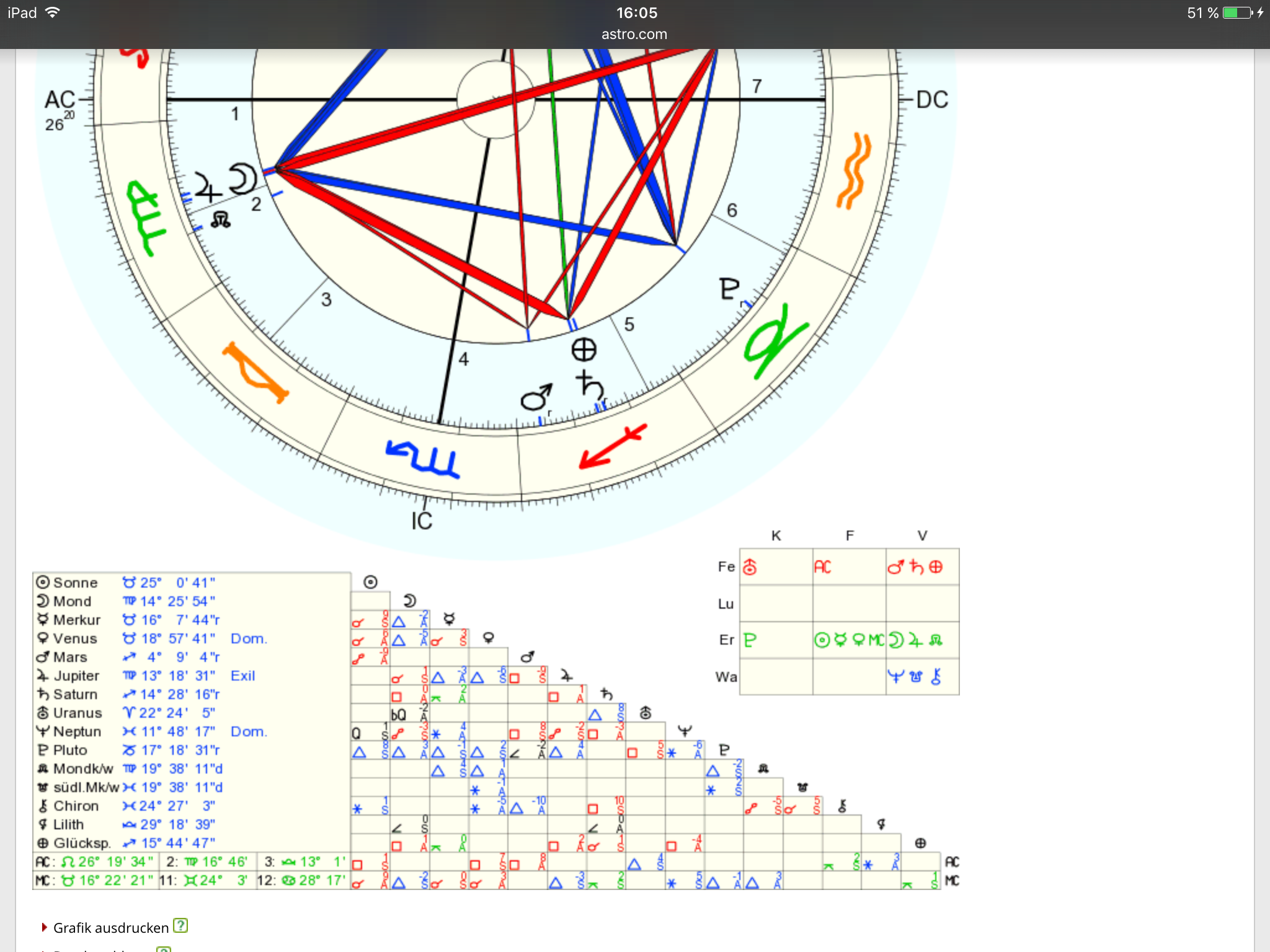Open the 'Grafik ausdrucken' link
The image size is (1270, 952).
[111, 927]
